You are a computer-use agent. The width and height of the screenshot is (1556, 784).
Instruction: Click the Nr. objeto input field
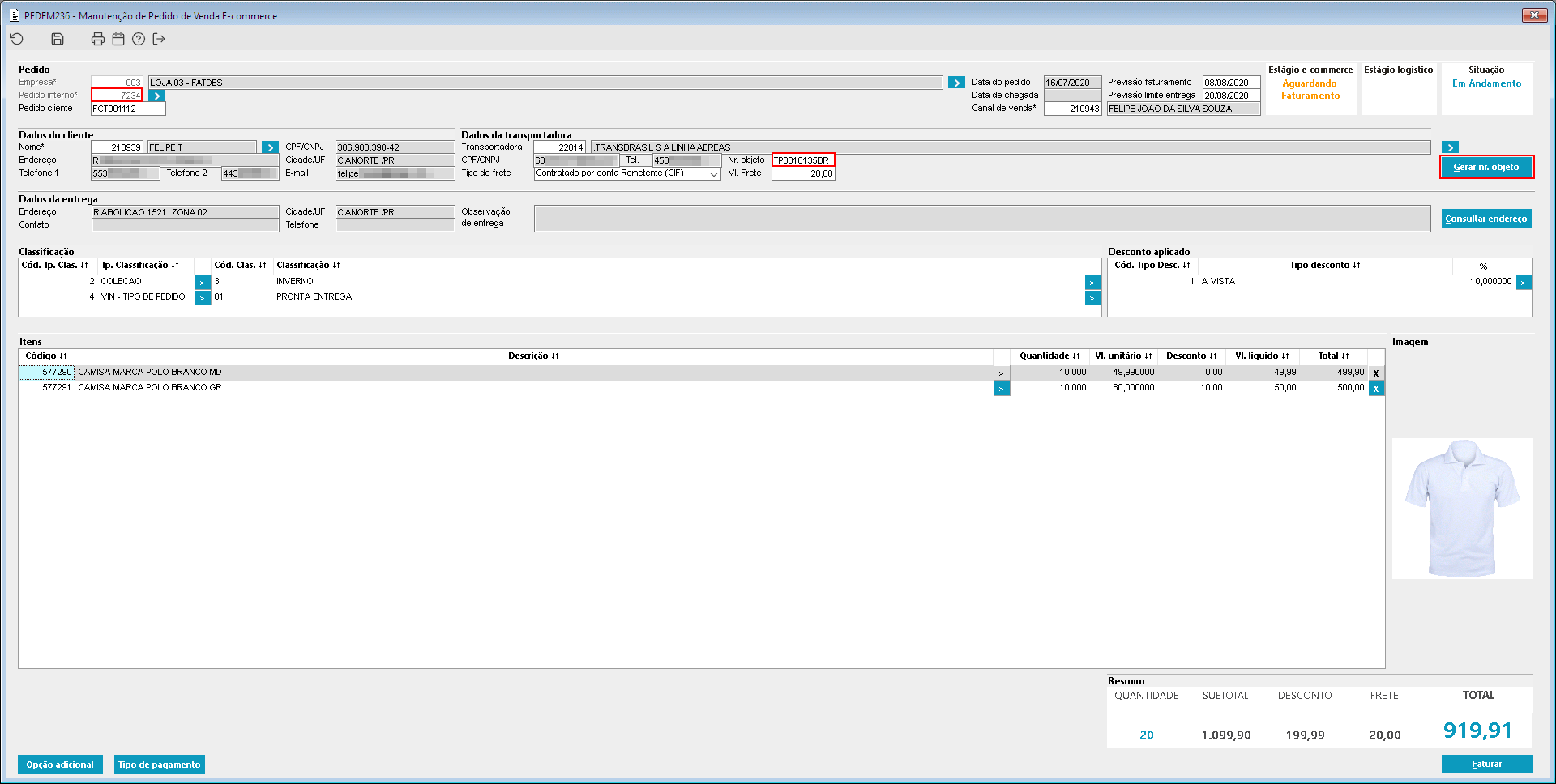pos(803,160)
